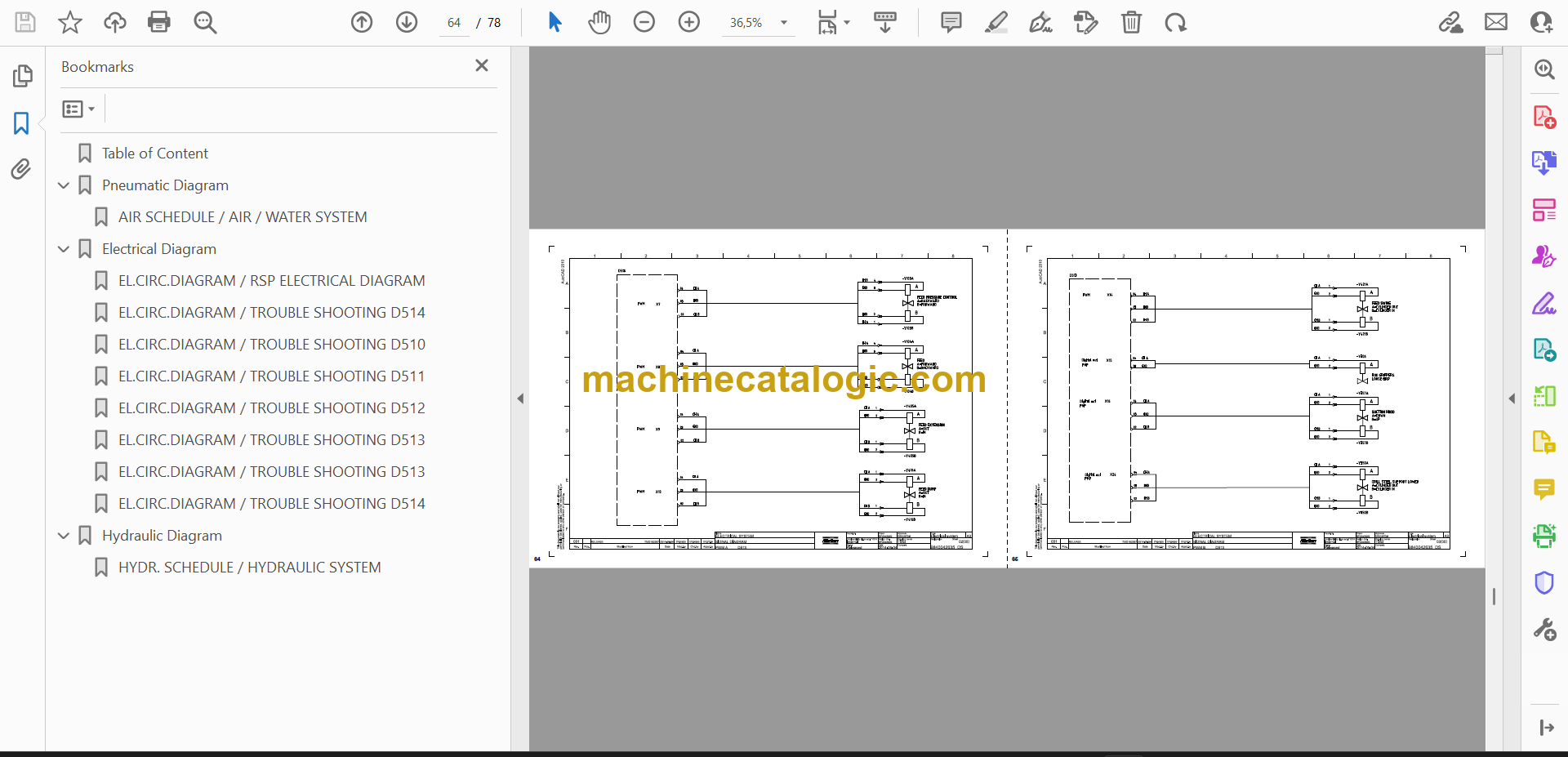Send the file by email with the envelope icon
1568x757 pixels.
point(1496,22)
